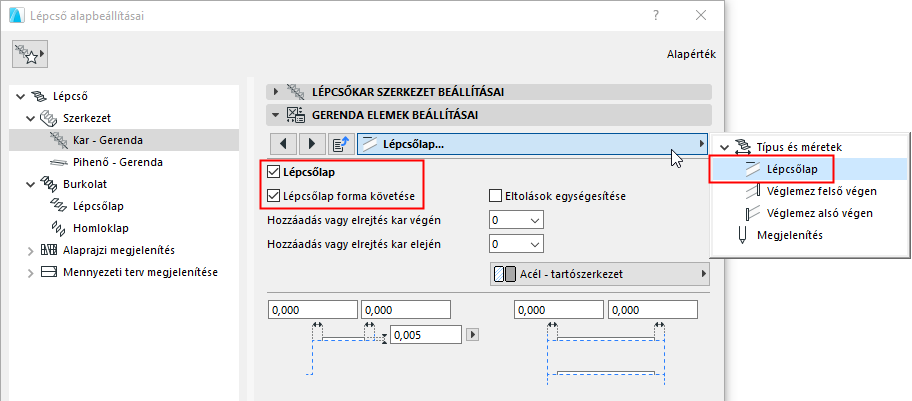Collapse the Lépcső tree node
This screenshot has width=912, height=401.
click(22, 96)
